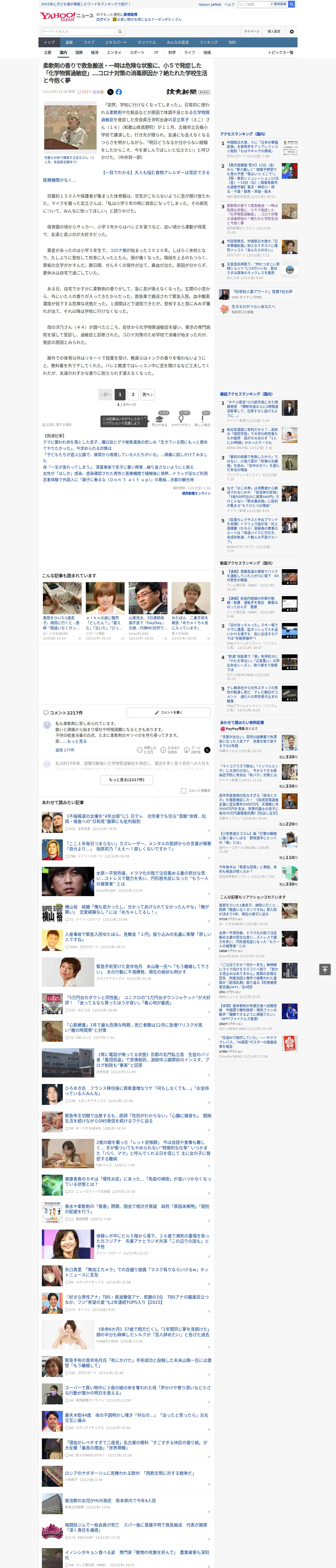
Task: Click 記事に関する報告 report icon link
Action: click(57, 425)
